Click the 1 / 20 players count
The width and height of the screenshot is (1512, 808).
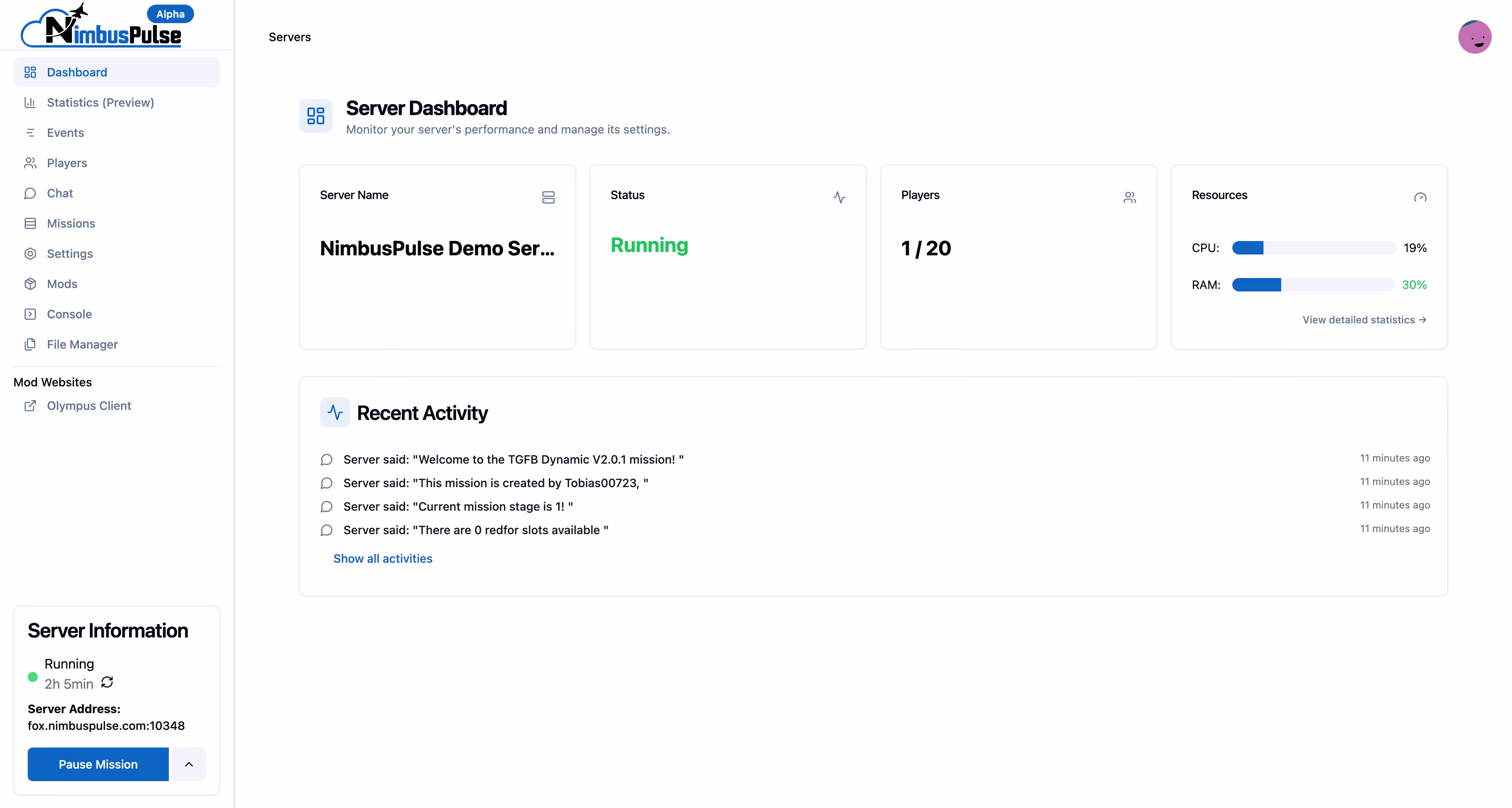pyautogui.click(x=926, y=248)
